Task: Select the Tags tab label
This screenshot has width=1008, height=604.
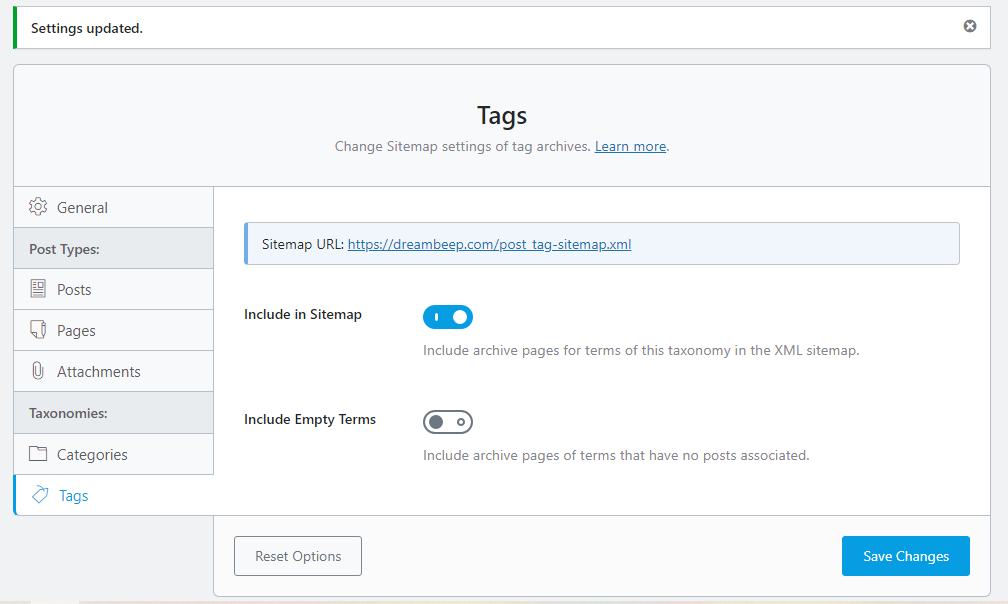Action: pos(74,496)
